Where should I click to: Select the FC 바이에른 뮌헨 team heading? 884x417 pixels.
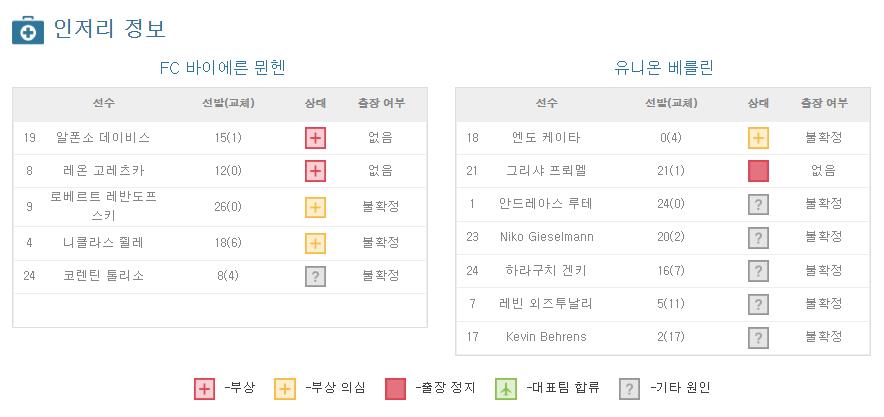[222, 68]
